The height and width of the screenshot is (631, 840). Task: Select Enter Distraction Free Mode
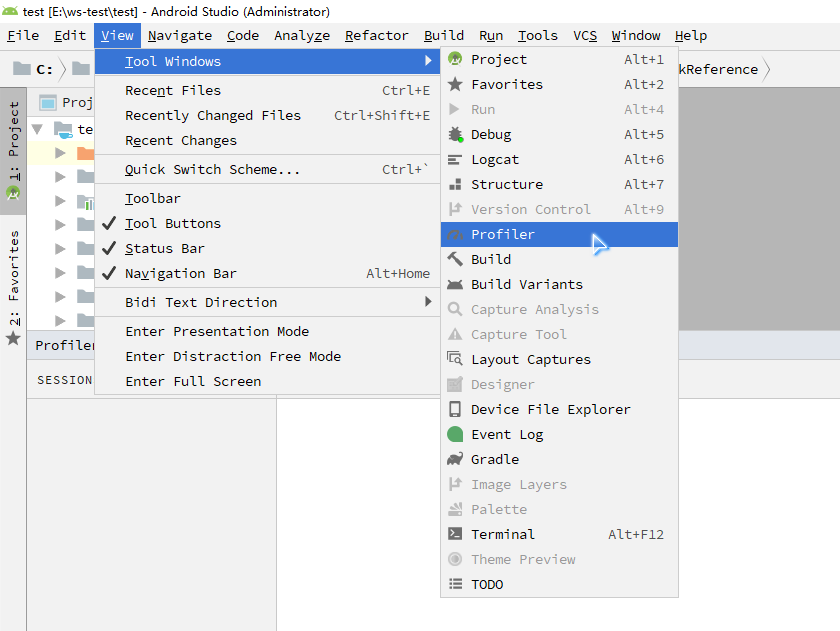tap(267, 356)
